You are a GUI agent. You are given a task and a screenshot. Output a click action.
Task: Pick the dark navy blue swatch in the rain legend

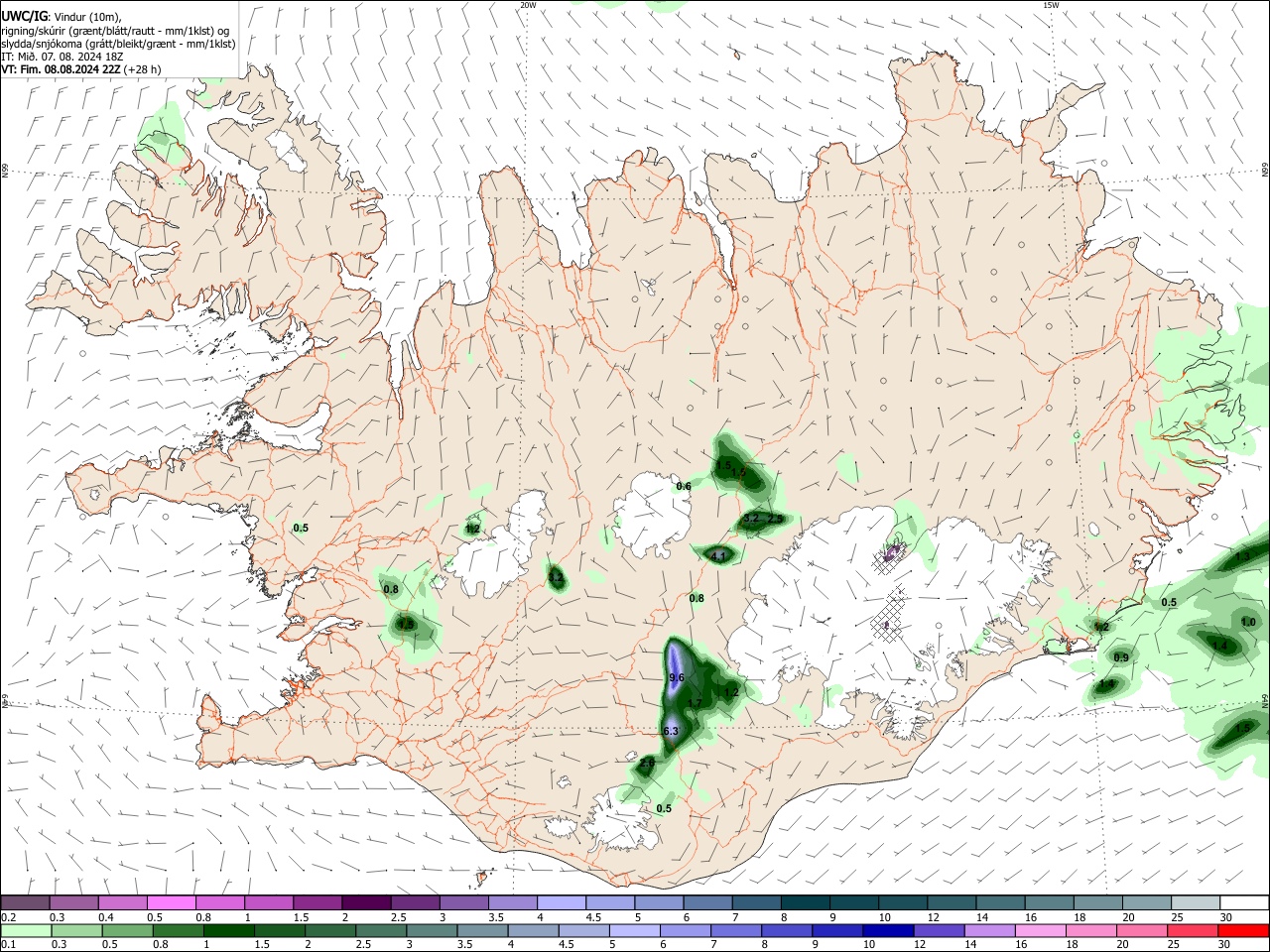click(888, 930)
